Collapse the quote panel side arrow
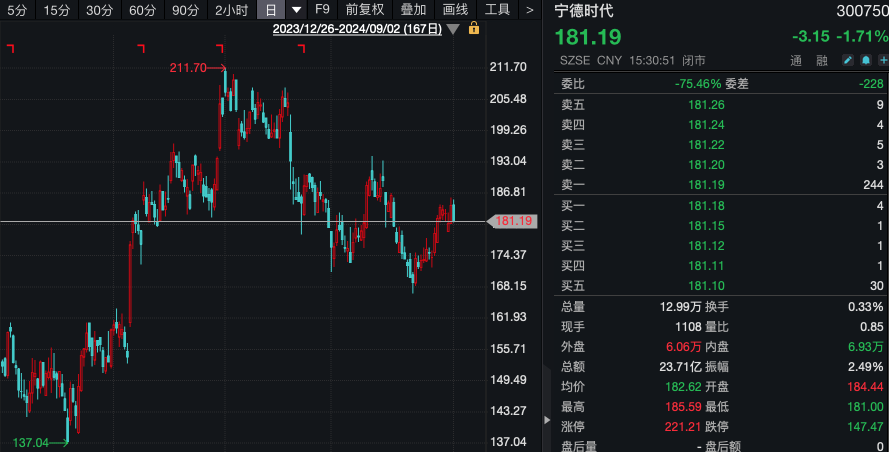Screen dimensions: 889x452 coord(547,420)
